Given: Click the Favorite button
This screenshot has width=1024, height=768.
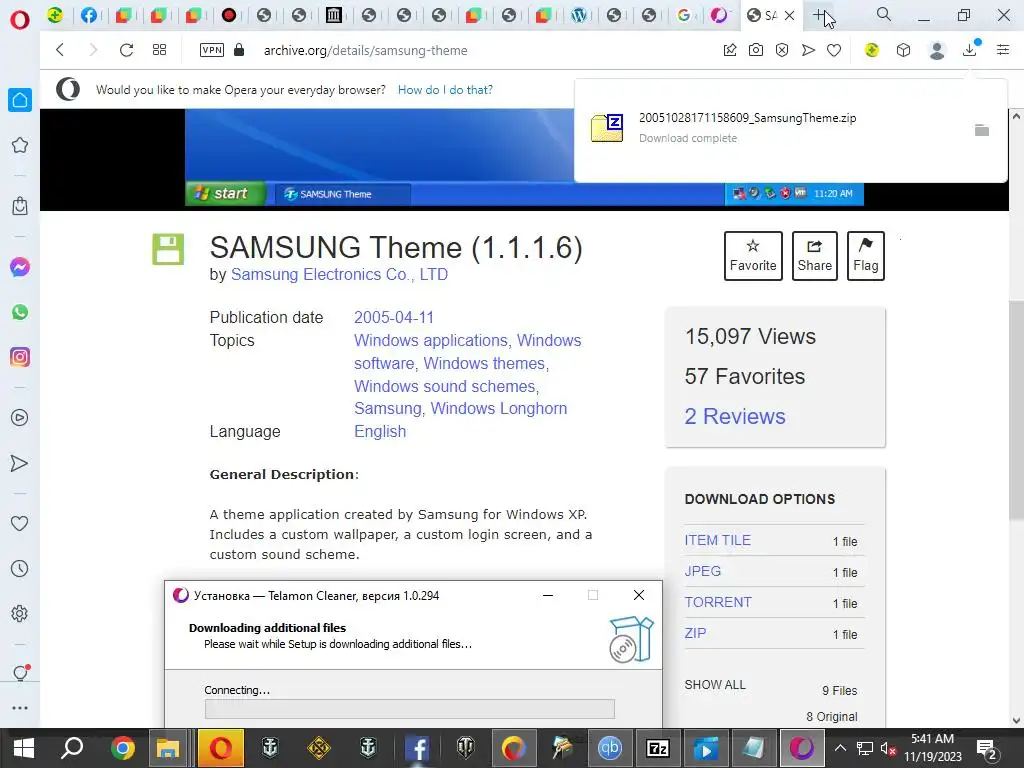Looking at the screenshot, I should pyautogui.click(x=753, y=255).
